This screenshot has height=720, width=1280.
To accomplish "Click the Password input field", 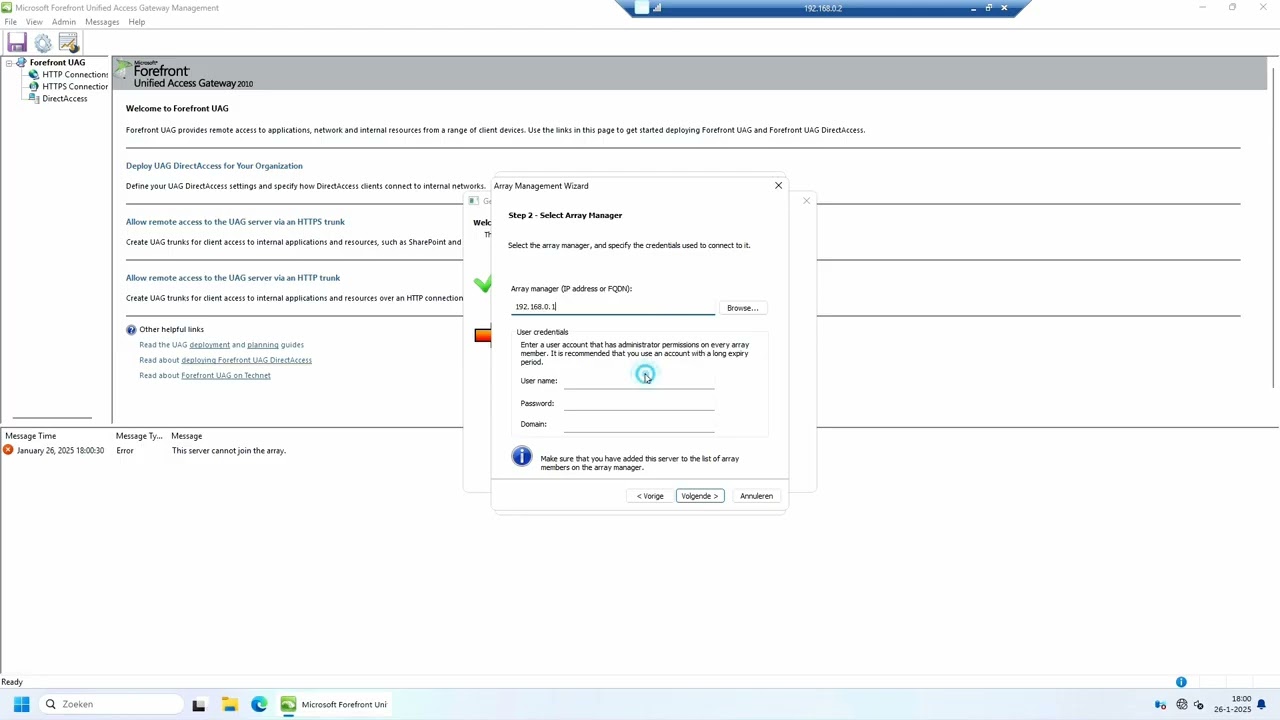I will (x=639, y=403).
